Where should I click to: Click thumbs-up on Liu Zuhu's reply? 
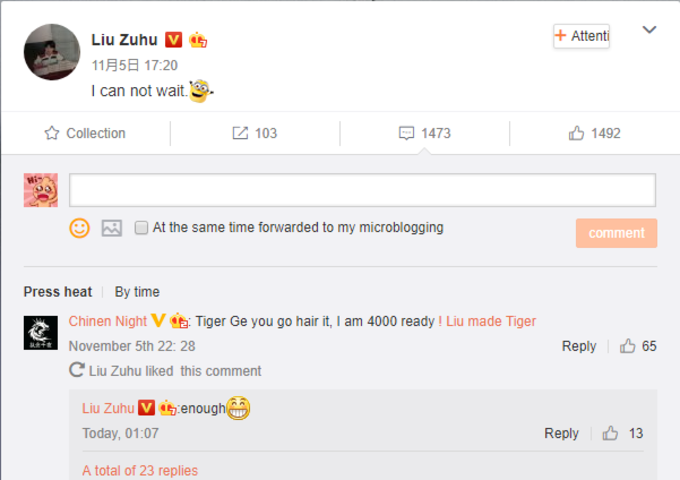click(611, 433)
